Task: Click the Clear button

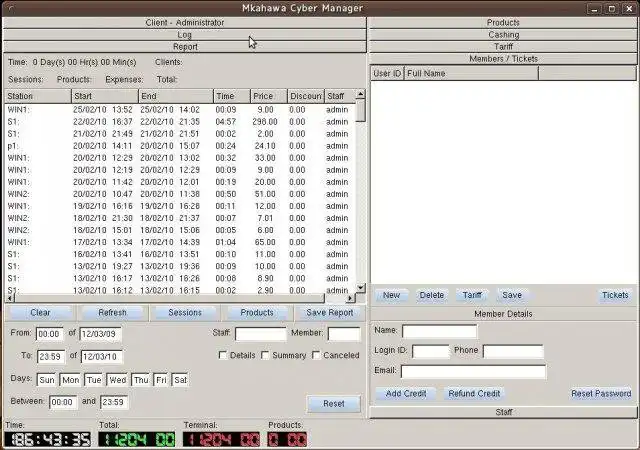Action: pos(40,313)
